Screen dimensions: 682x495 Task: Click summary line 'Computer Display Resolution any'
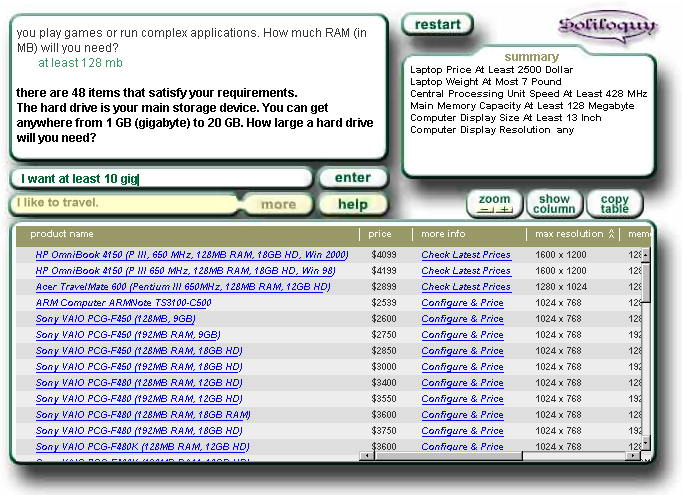point(492,130)
